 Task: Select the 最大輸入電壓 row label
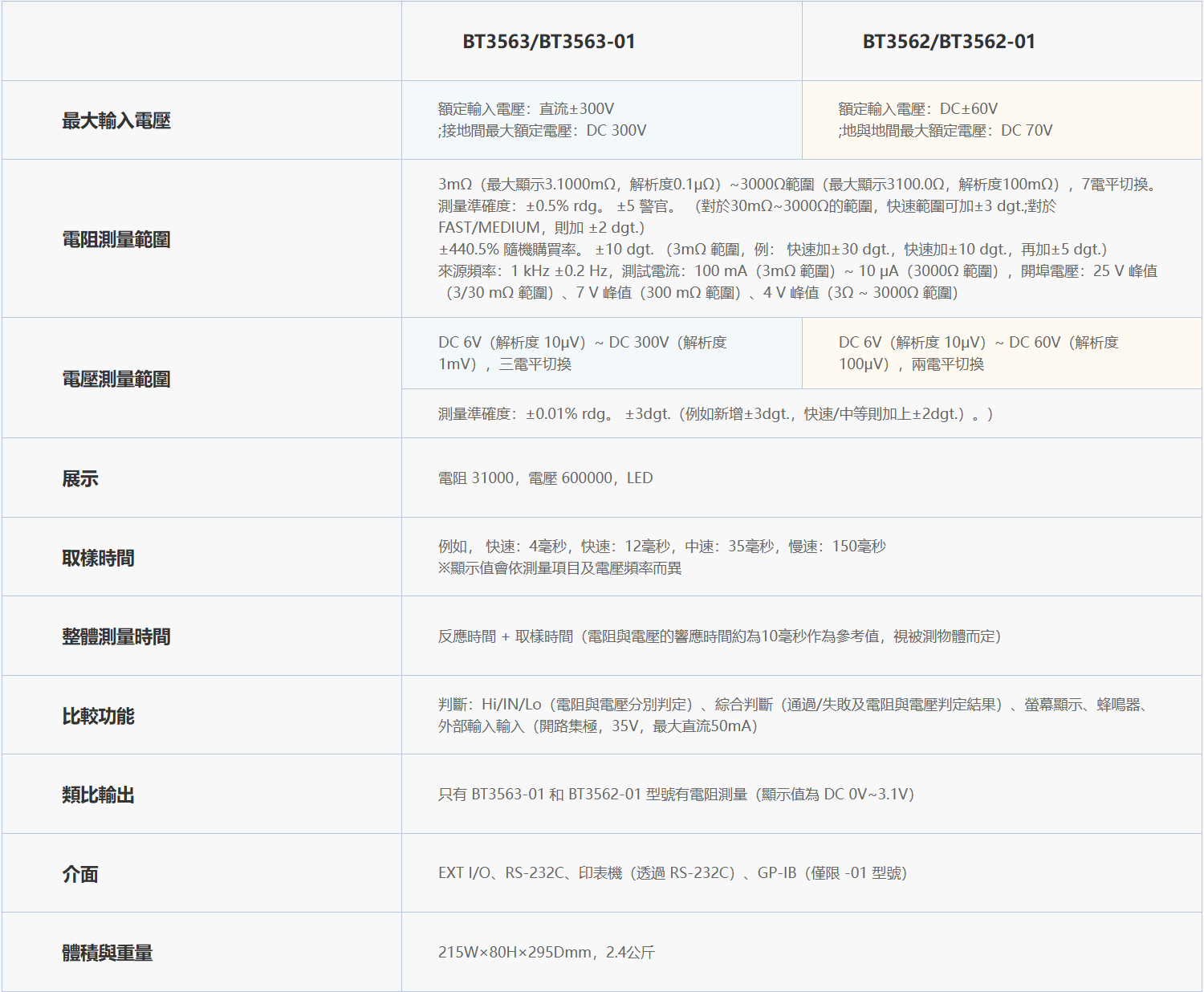pos(116,120)
